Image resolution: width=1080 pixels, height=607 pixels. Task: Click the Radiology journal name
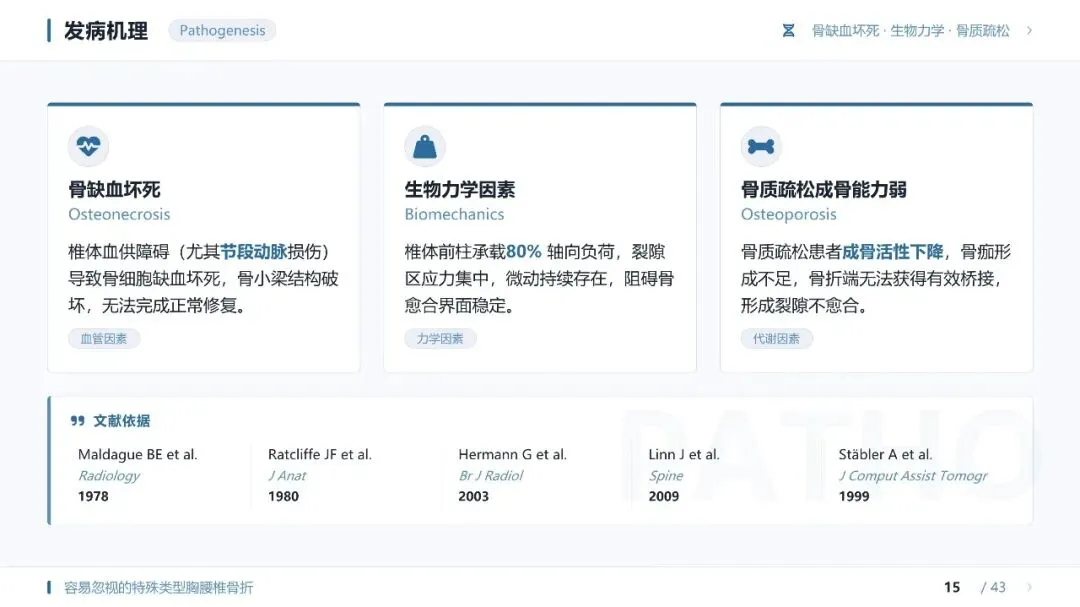coord(109,475)
